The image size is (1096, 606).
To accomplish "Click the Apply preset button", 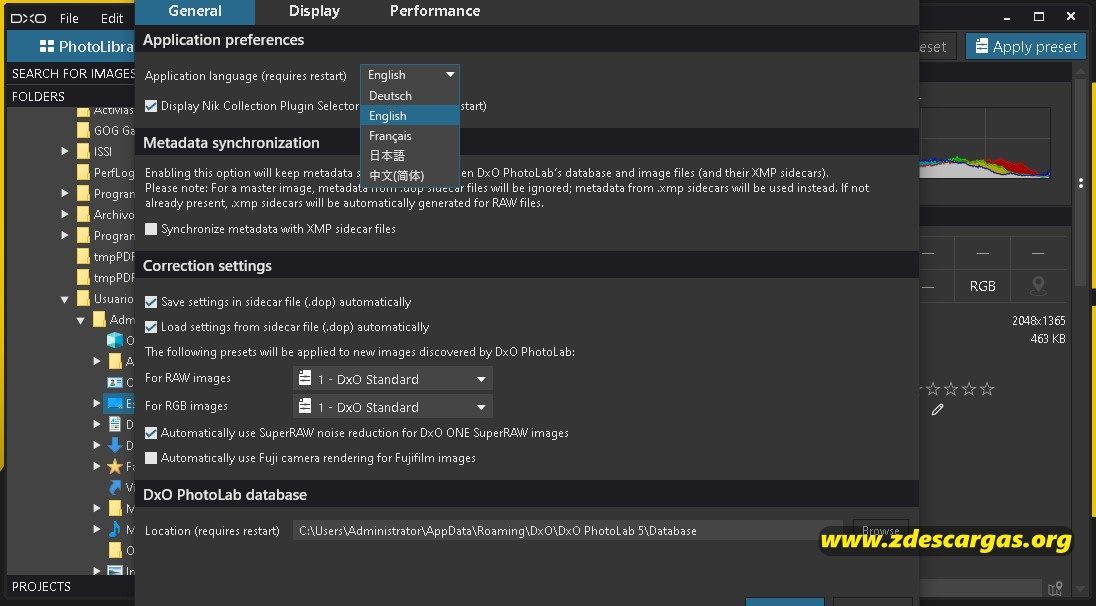I will point(1026,46).
